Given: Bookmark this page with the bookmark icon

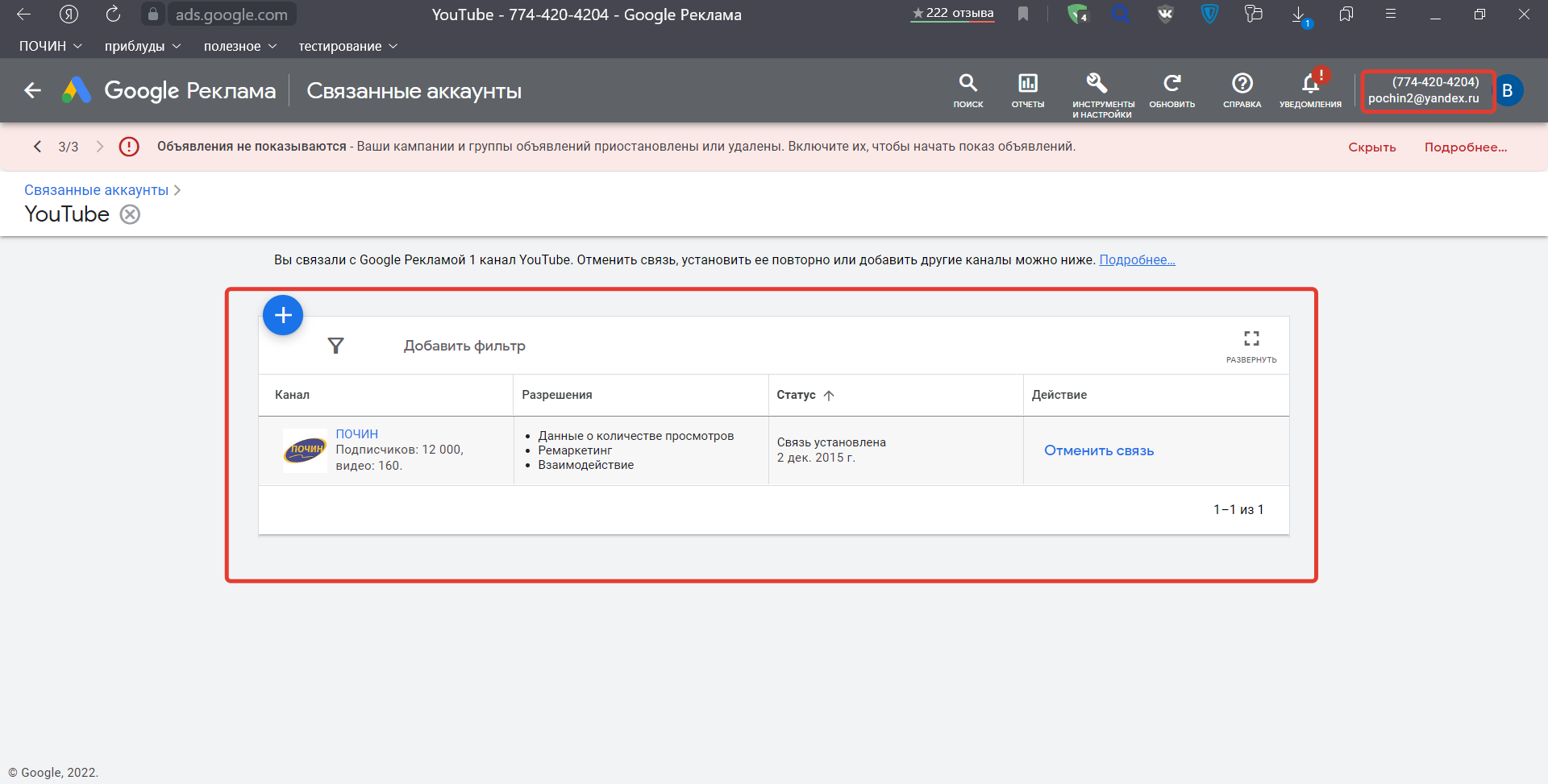Looking at the screenshot, I should pyautogui.click(x=1023, y=15).
